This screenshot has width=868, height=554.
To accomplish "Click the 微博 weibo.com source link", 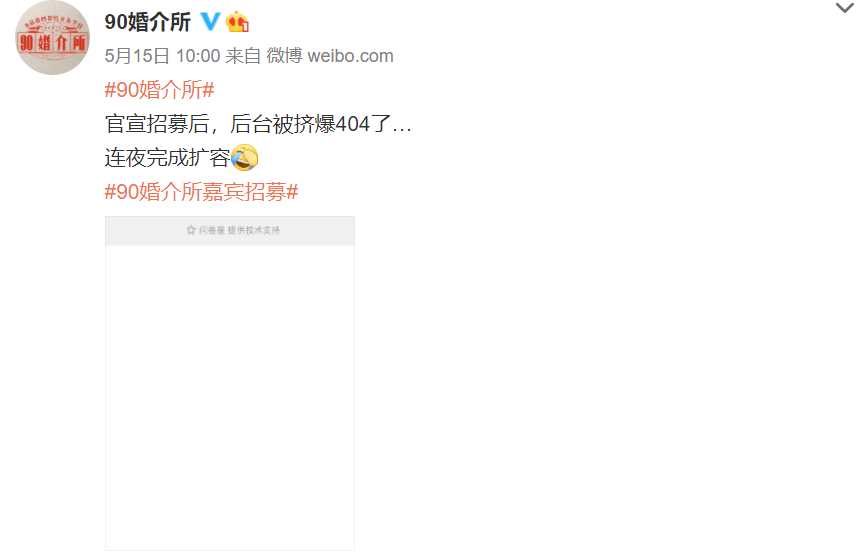I will (330, 56).
